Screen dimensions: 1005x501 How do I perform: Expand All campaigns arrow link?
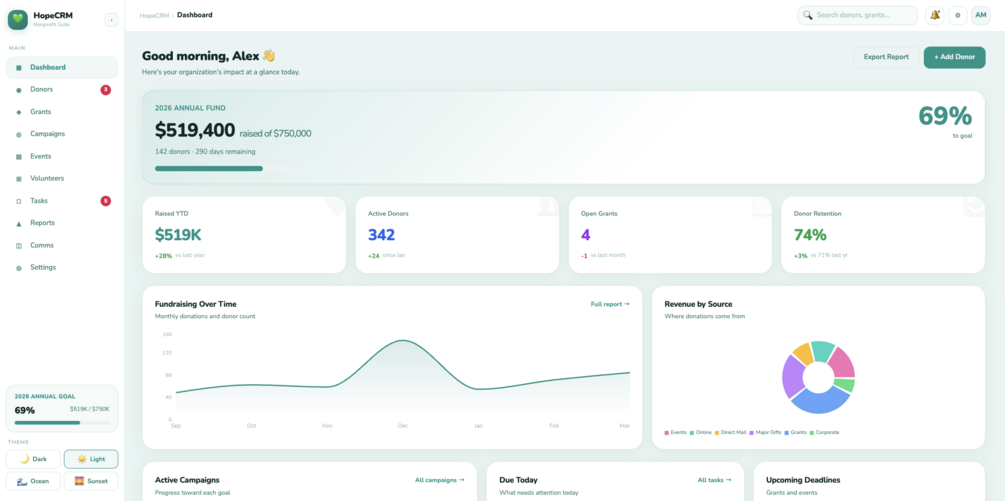click(440, 480)
